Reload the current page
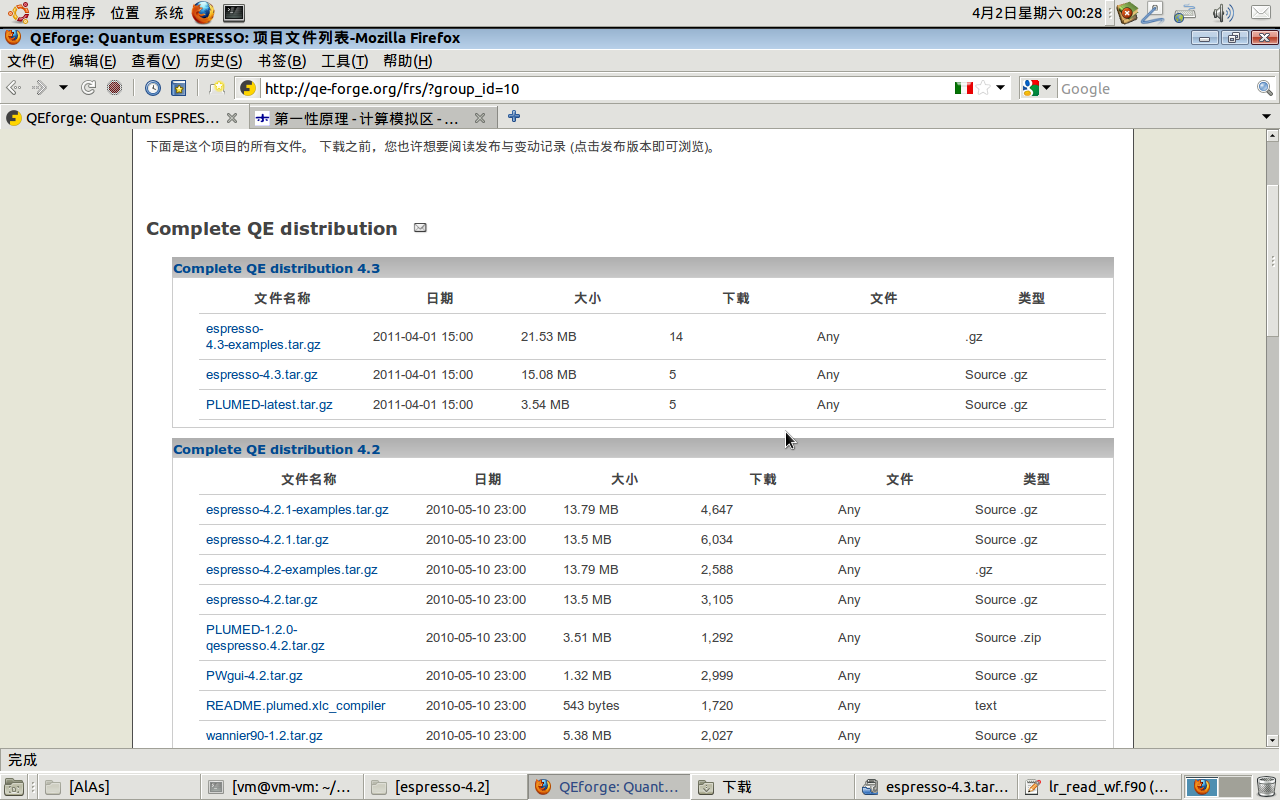Viewport: 1280px width, 800px height. point(89,88)
